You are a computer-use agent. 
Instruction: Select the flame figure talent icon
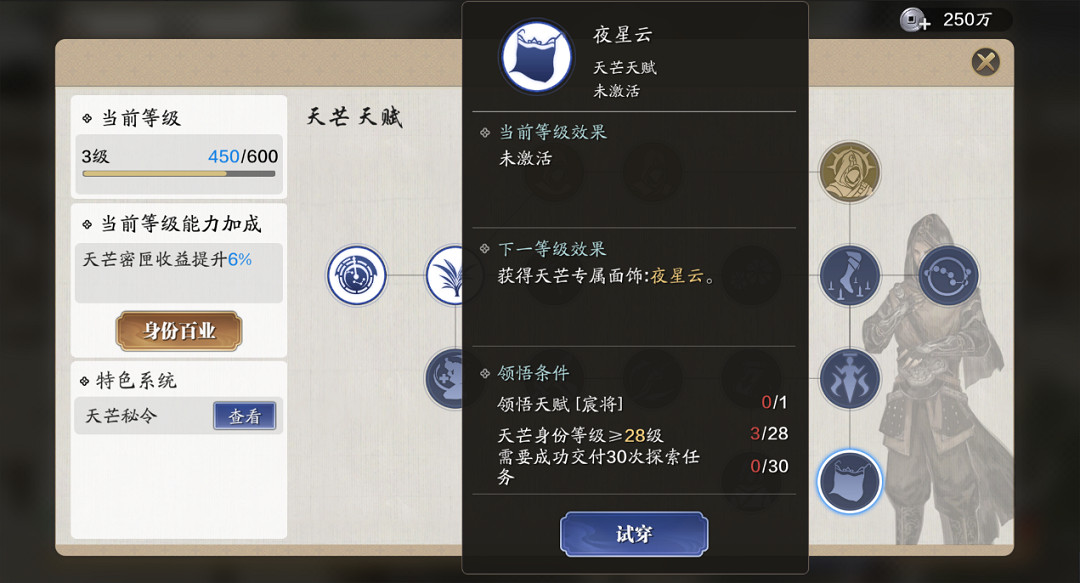click(x=849, y=379)
